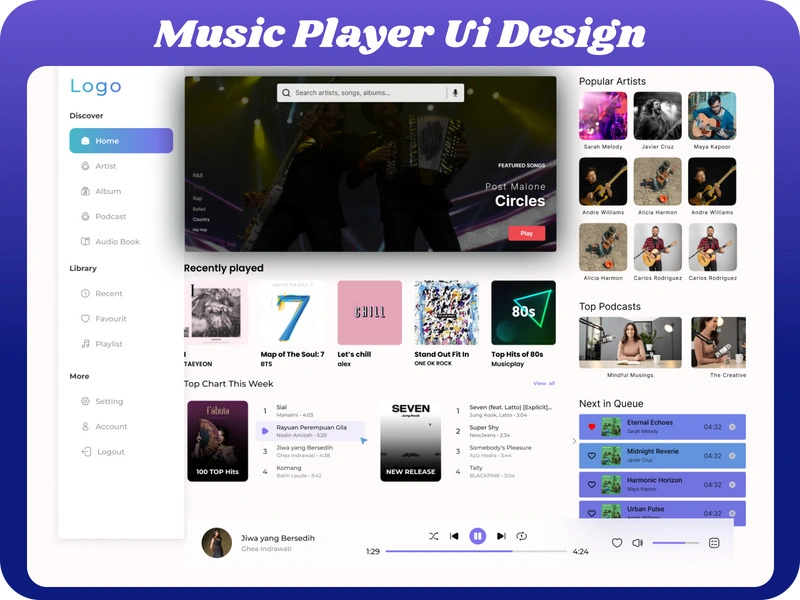Enable shuffle in the player bar
The height and width of the screenshot is (600, 800).
[x=431, y=536]
